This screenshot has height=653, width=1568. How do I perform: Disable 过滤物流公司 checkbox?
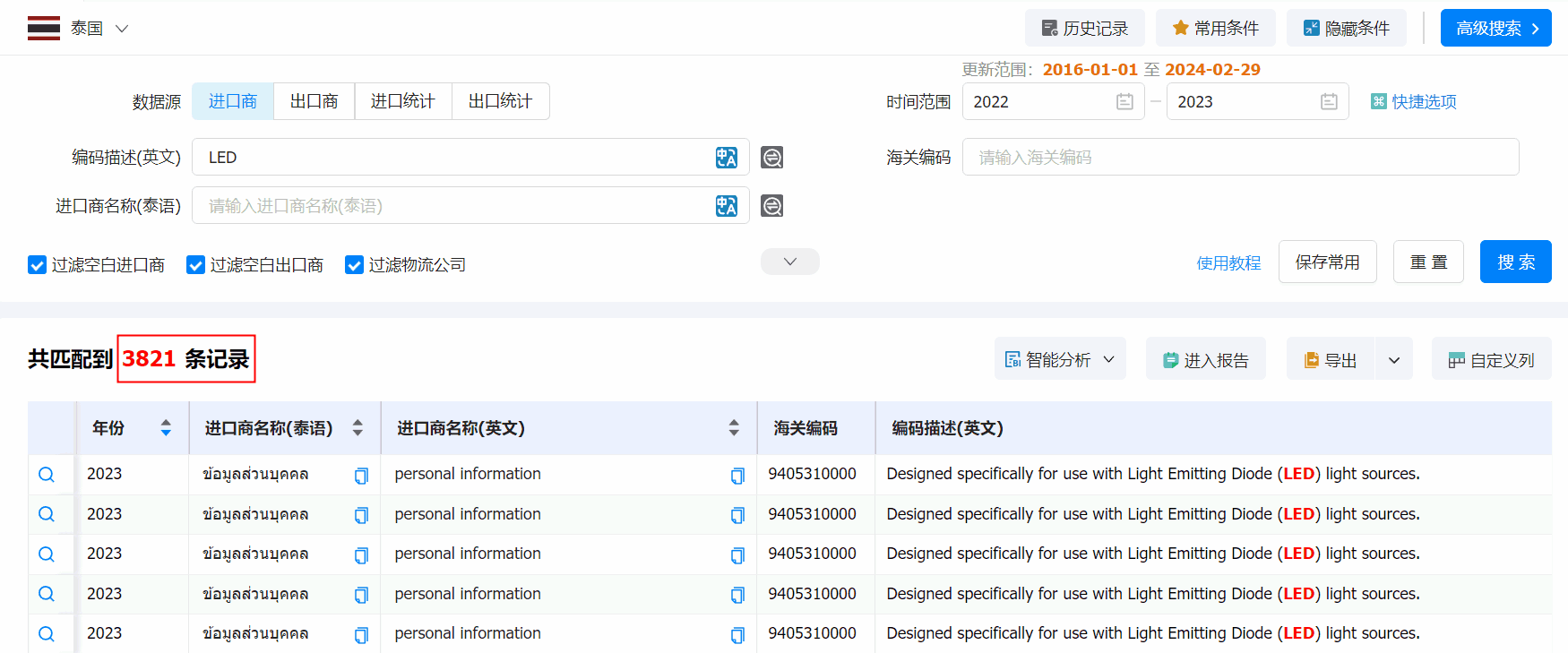[354, 265]
